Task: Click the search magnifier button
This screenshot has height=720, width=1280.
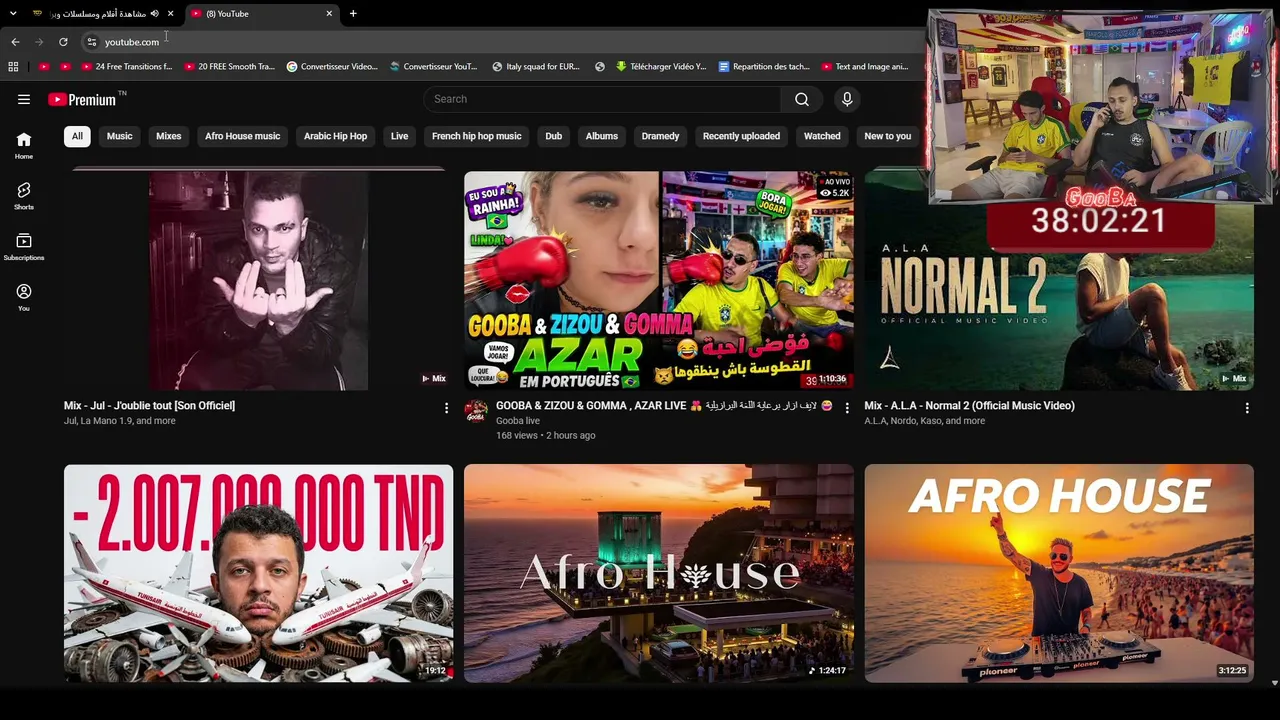Action: [x=802, y=99]
